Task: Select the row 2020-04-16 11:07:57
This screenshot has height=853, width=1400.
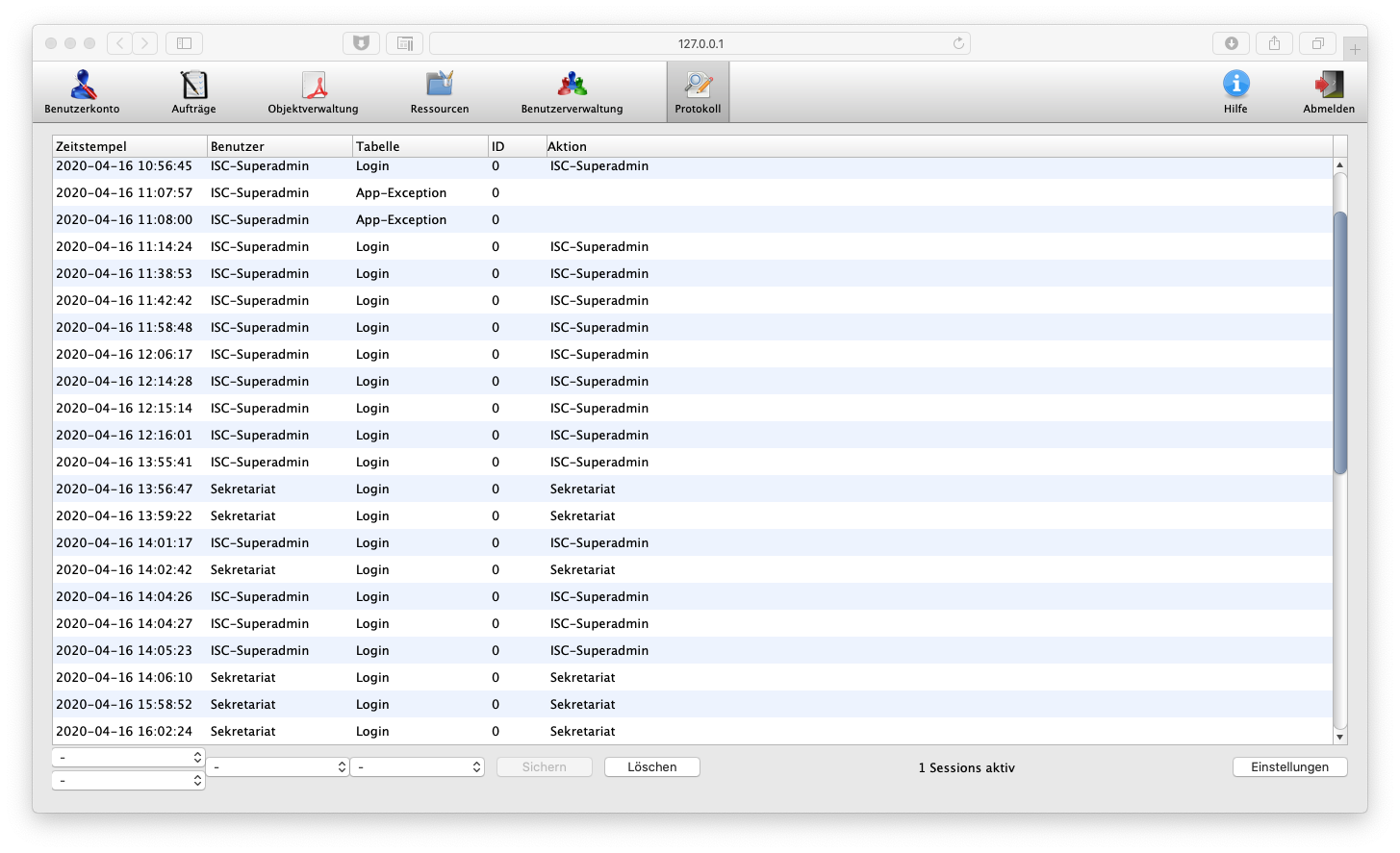Action: (x=693, y=192)
